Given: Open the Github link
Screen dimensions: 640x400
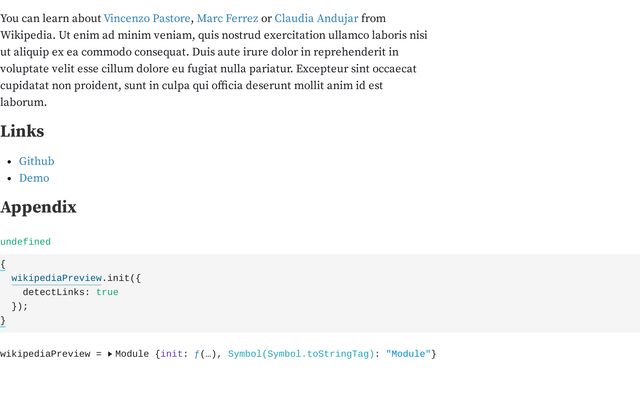Looking at the screenshot, I should click(x=37, y=161).
